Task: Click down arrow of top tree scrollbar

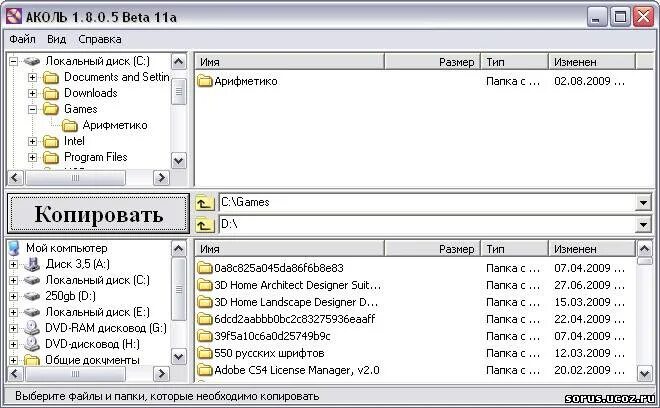Action: point(179,161)
